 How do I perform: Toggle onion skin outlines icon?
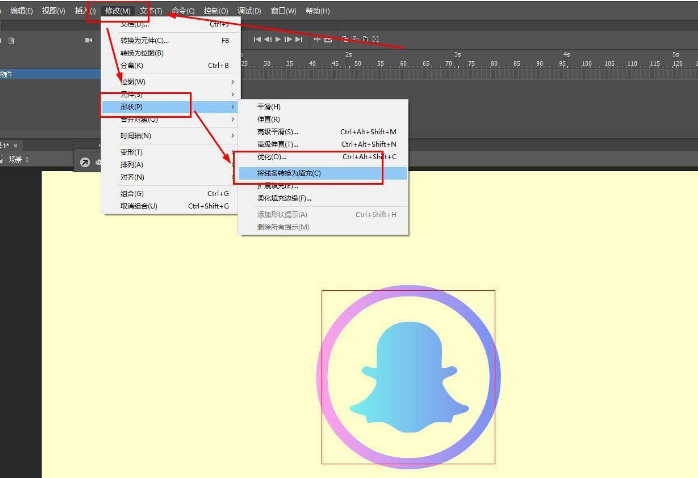(x=356, y=39)
